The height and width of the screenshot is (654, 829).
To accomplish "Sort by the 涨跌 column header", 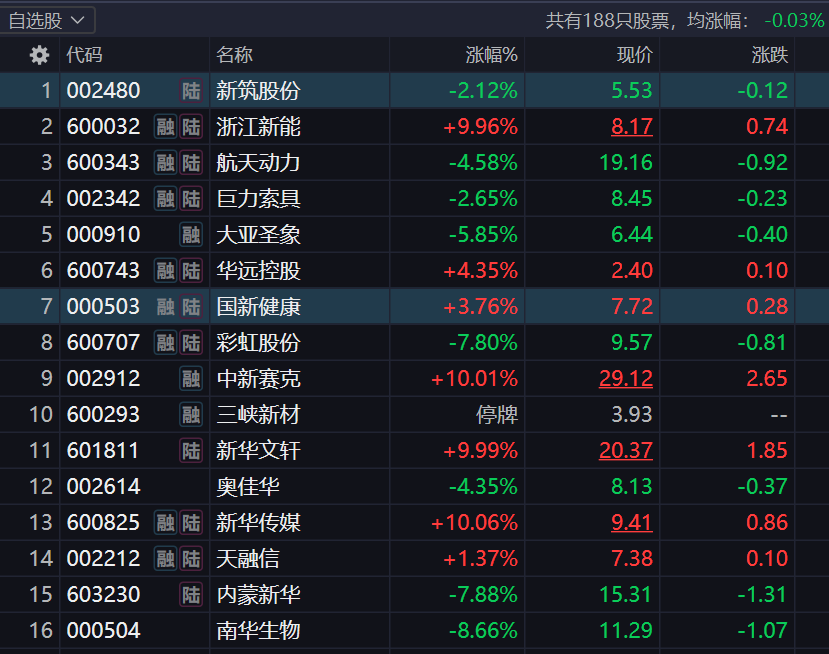I will [770, 55].
